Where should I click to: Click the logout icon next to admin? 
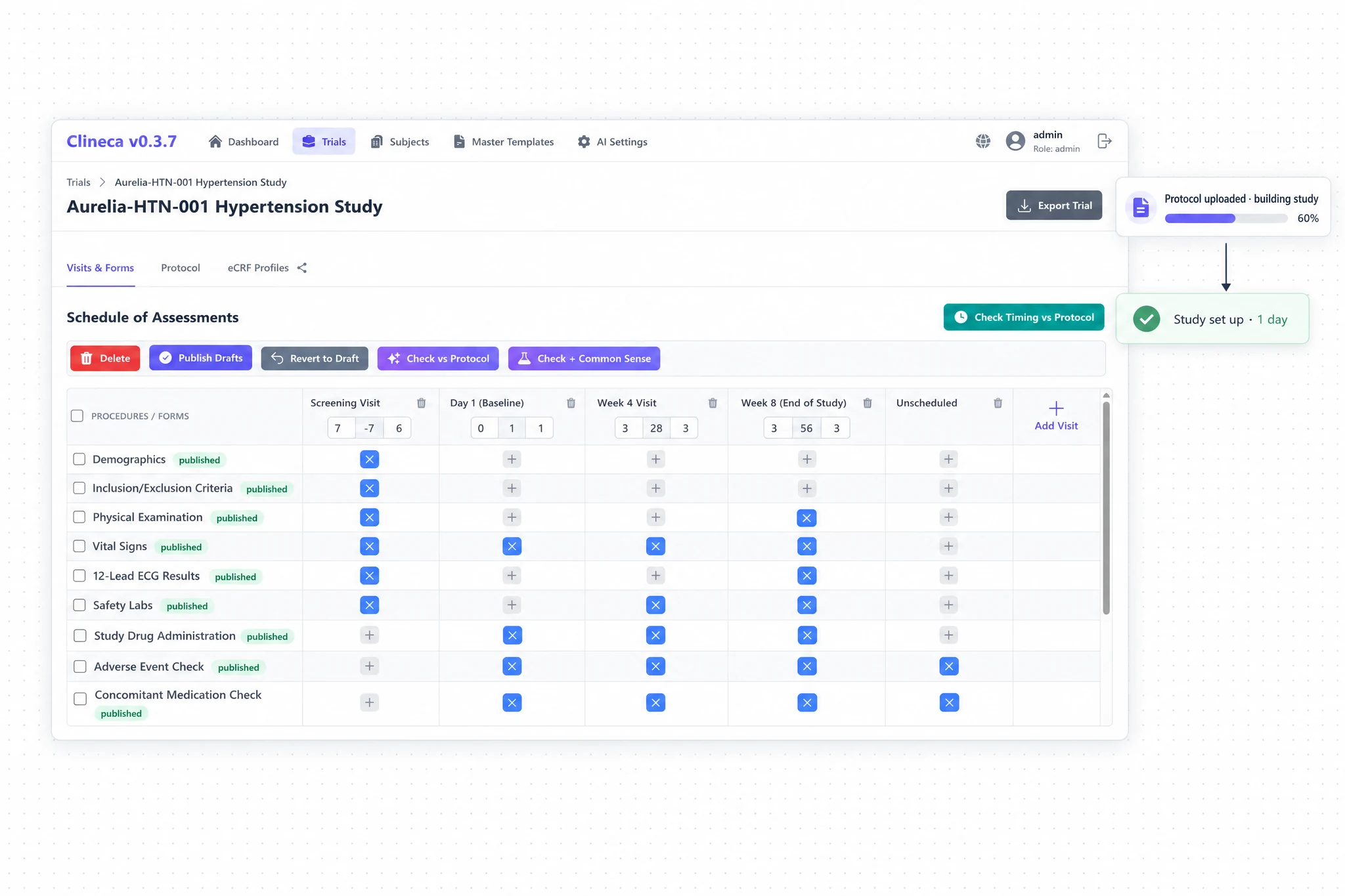pos(1105,141)
